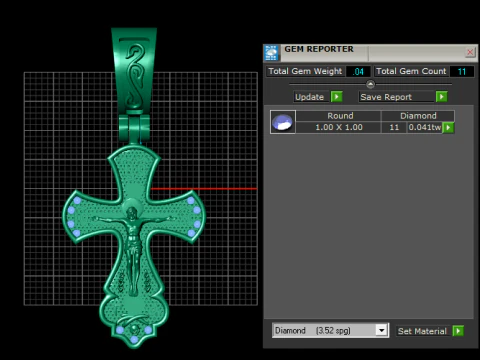This screenshot has height=360, width=480.
Task: Select the bottom-most gem at the cross's tip
Action: [x=134, y=339]
